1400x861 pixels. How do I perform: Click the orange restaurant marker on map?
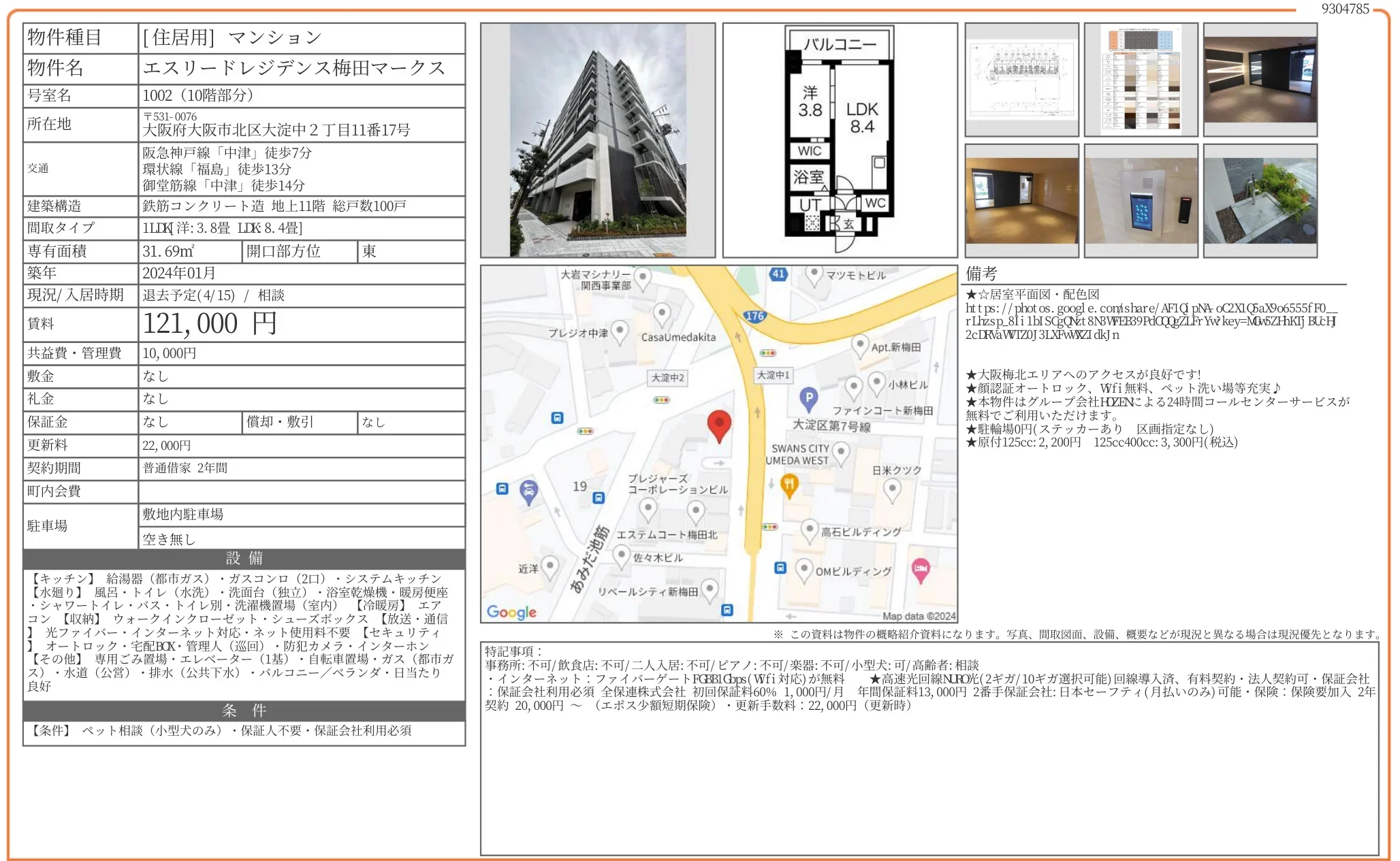coord(789,485)
